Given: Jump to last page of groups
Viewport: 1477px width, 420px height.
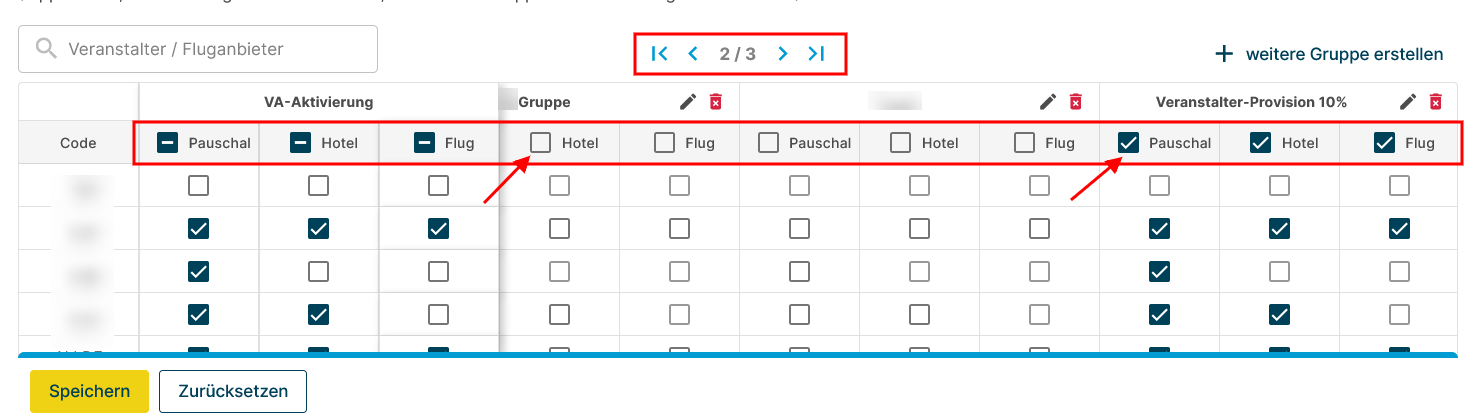Looking at the screenshot, I should pyautogui.click(x=816, y=54).
